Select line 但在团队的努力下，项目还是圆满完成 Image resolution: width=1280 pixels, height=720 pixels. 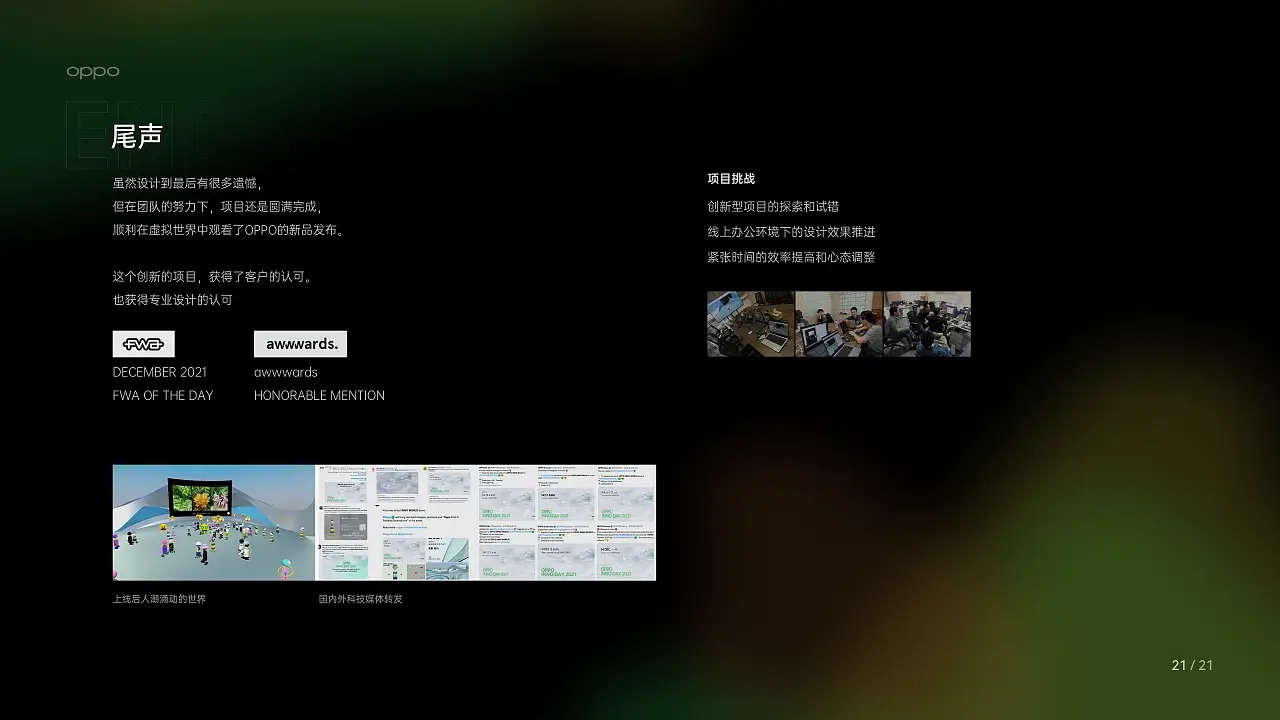click(x=218, y=207)
